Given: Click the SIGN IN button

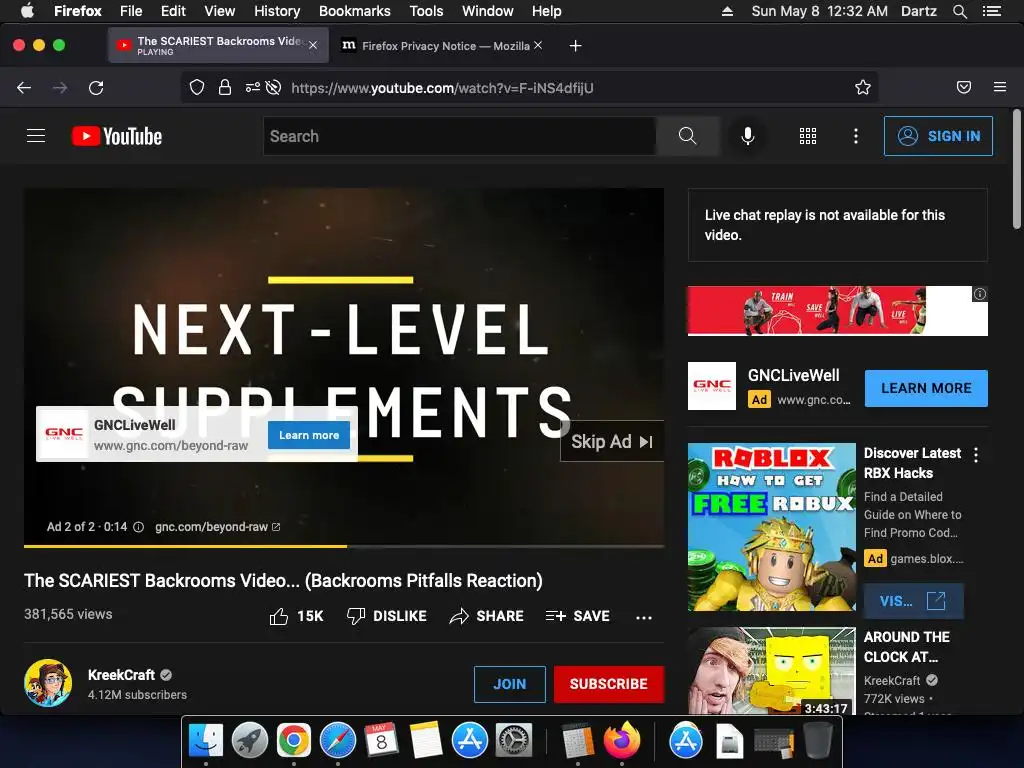Looking at the screenshot, I should click(938, 136).
